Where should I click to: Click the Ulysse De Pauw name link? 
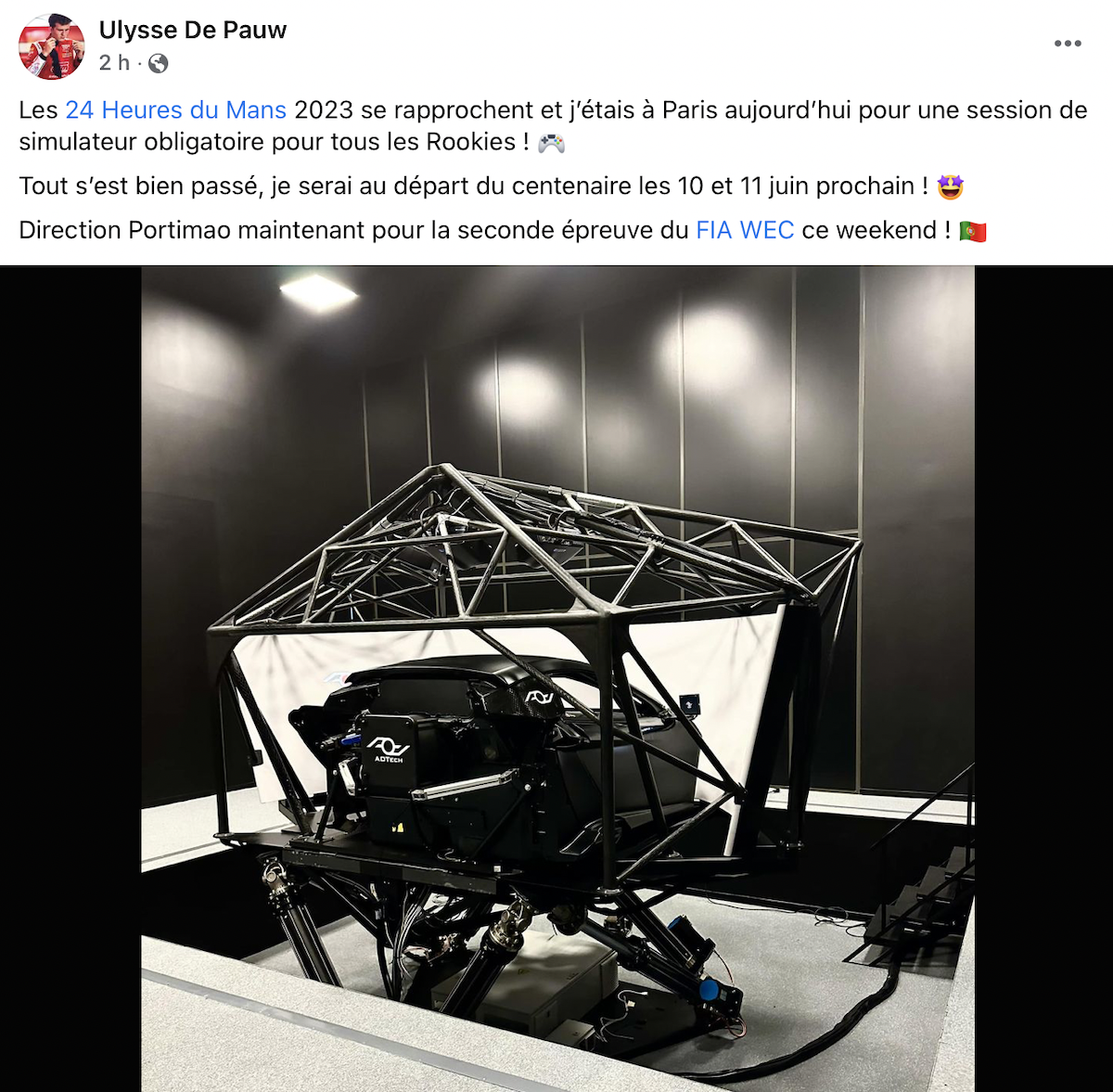click(x=193, y=30)
